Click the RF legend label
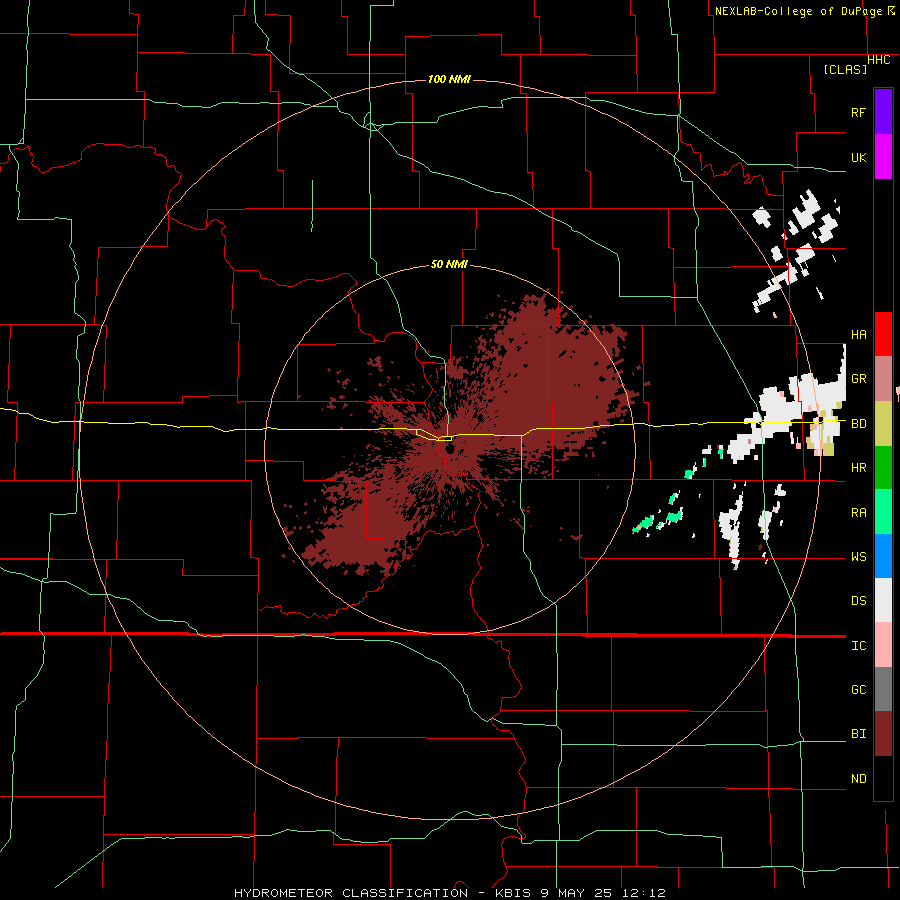This screenshot has width=900, height=900. click(x=858, y=112)
